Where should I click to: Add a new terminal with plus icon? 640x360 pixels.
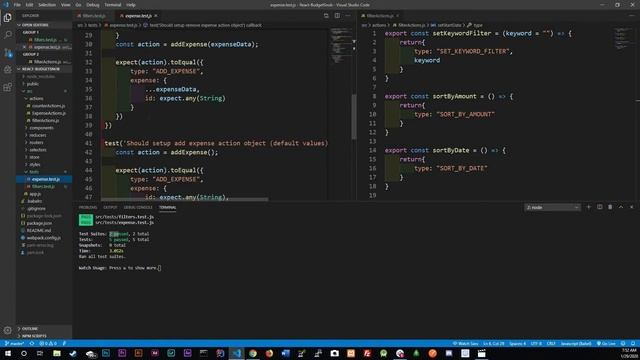589,207
